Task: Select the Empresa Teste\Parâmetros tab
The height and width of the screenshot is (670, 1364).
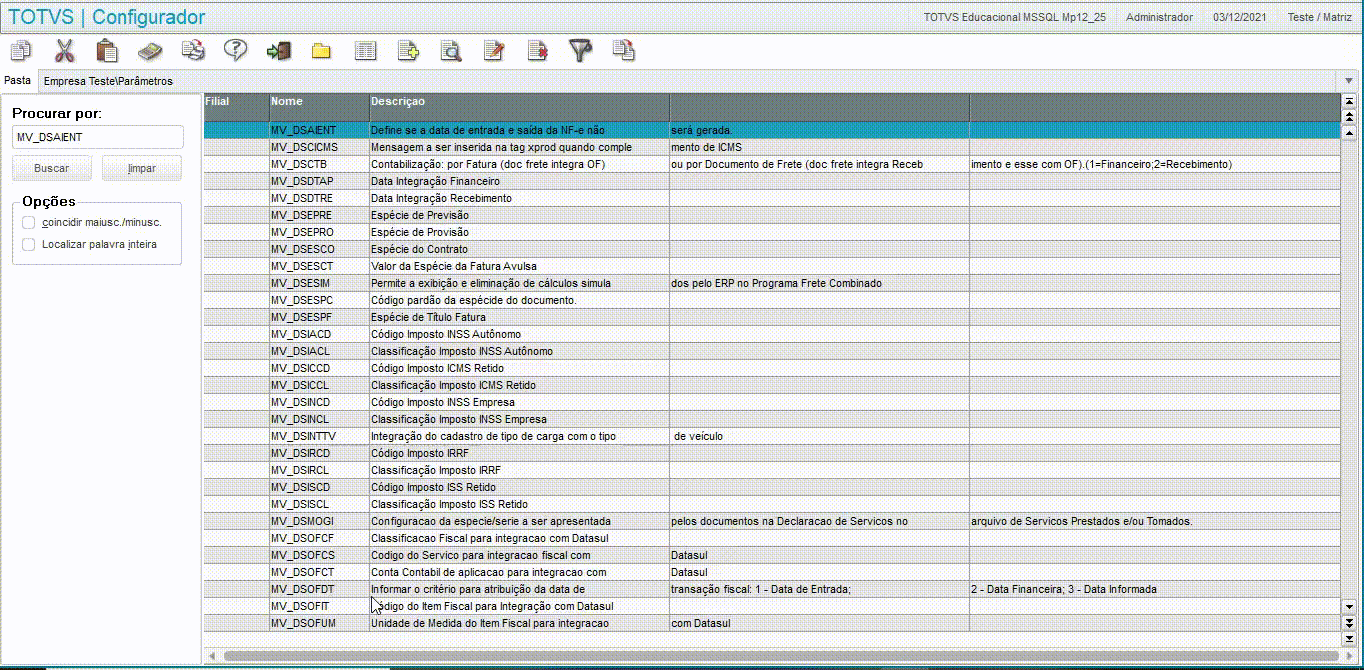Action: click(x=108, y=81)
